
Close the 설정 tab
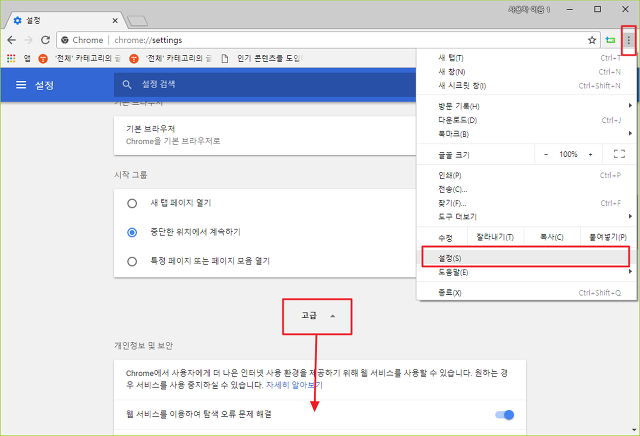(115, 20)
